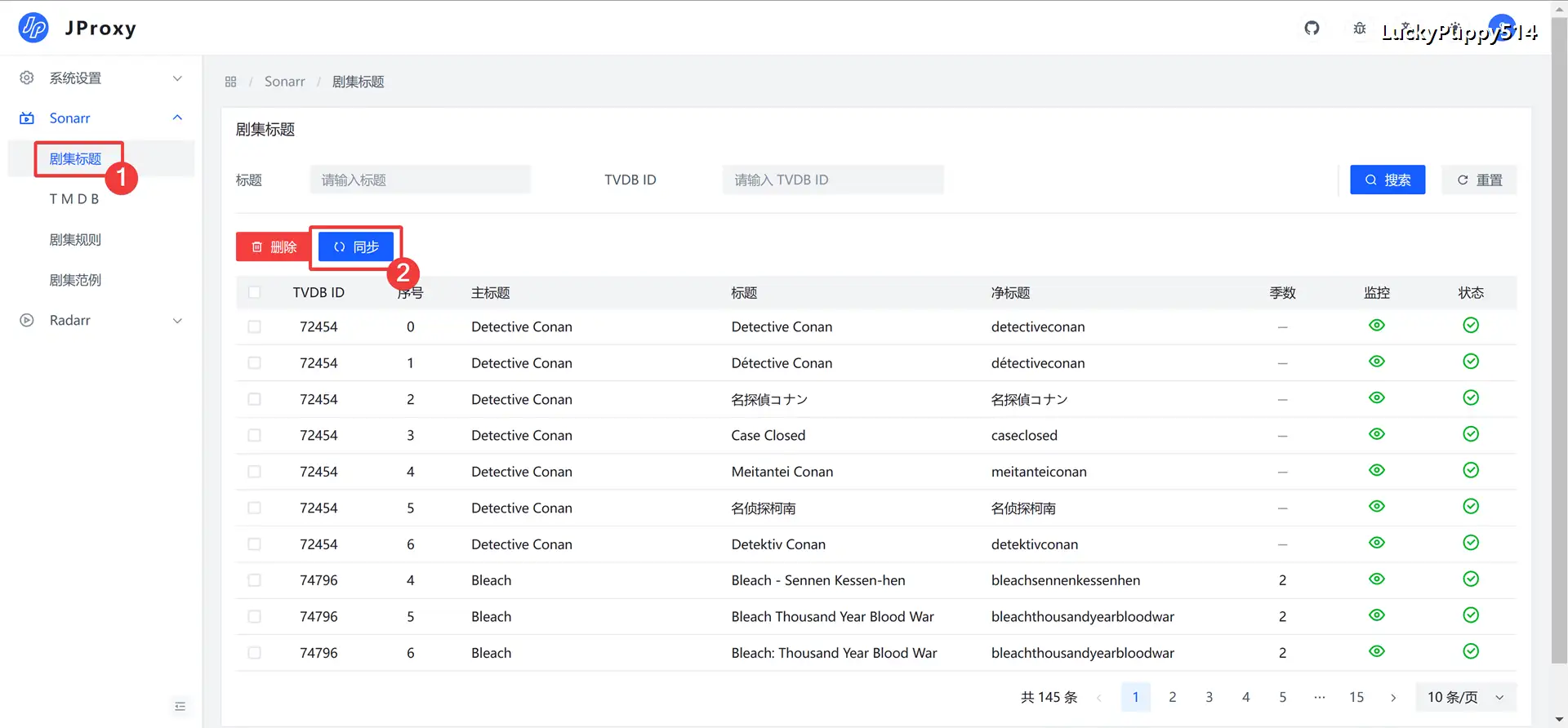Click status check icon for bleachsennenkessenhen row
The height and width of the screenshot is (728, 1568).
(1471, 579)
